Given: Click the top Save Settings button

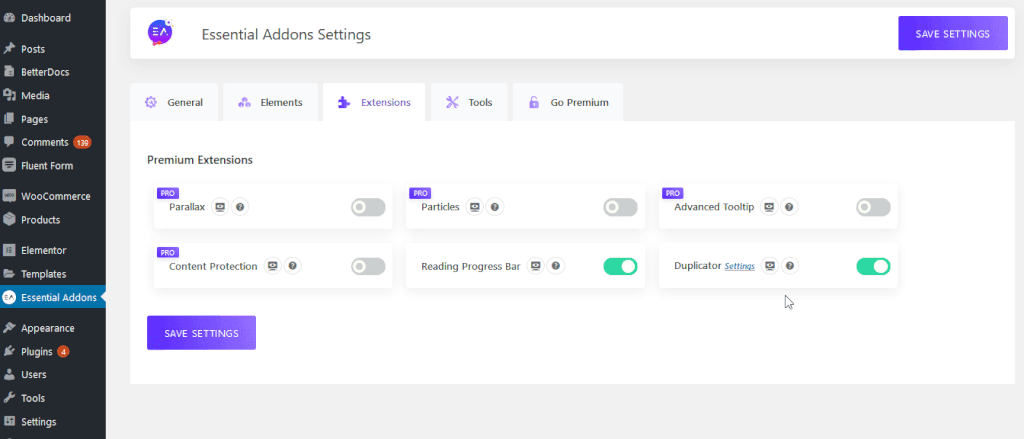Looking at the screenshot, I should (953, 33).
